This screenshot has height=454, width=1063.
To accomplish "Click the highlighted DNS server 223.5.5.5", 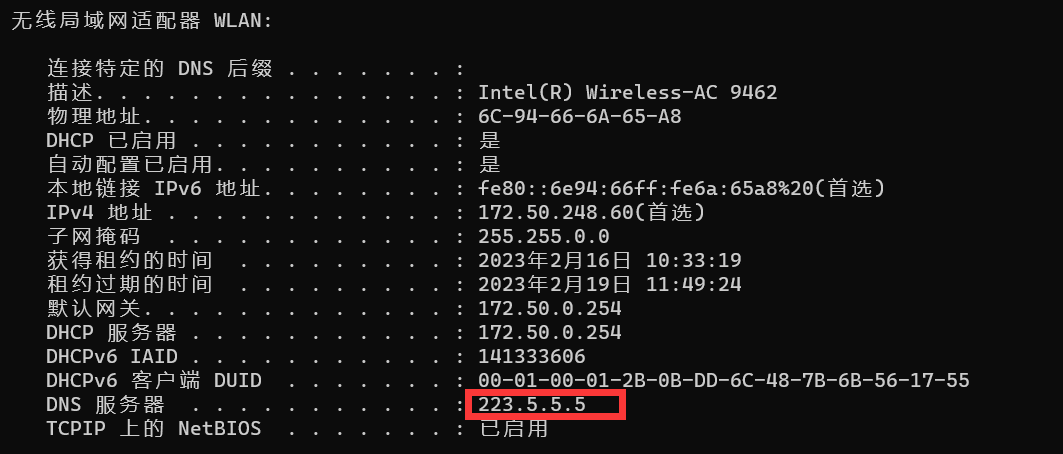I will pyautogui.click(x=532, y=405).
